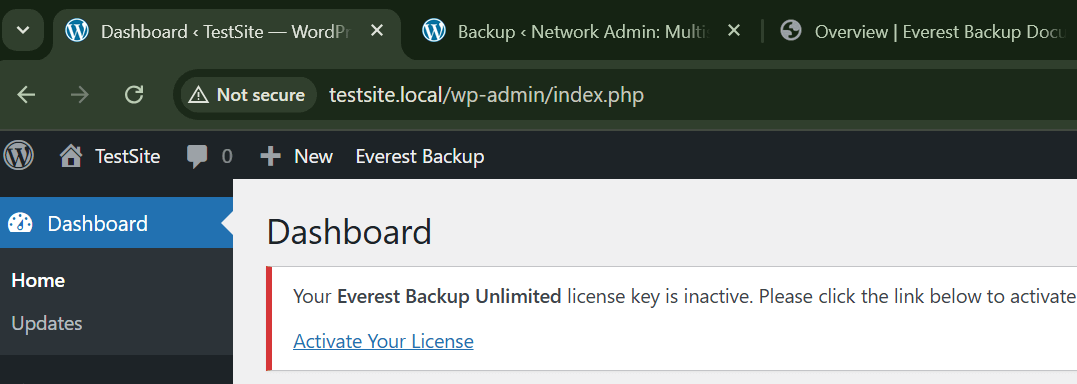This screenshot has width=1077, height=384.
Task: Click the TestSite home icon
Action: click(x=71, y=157)
